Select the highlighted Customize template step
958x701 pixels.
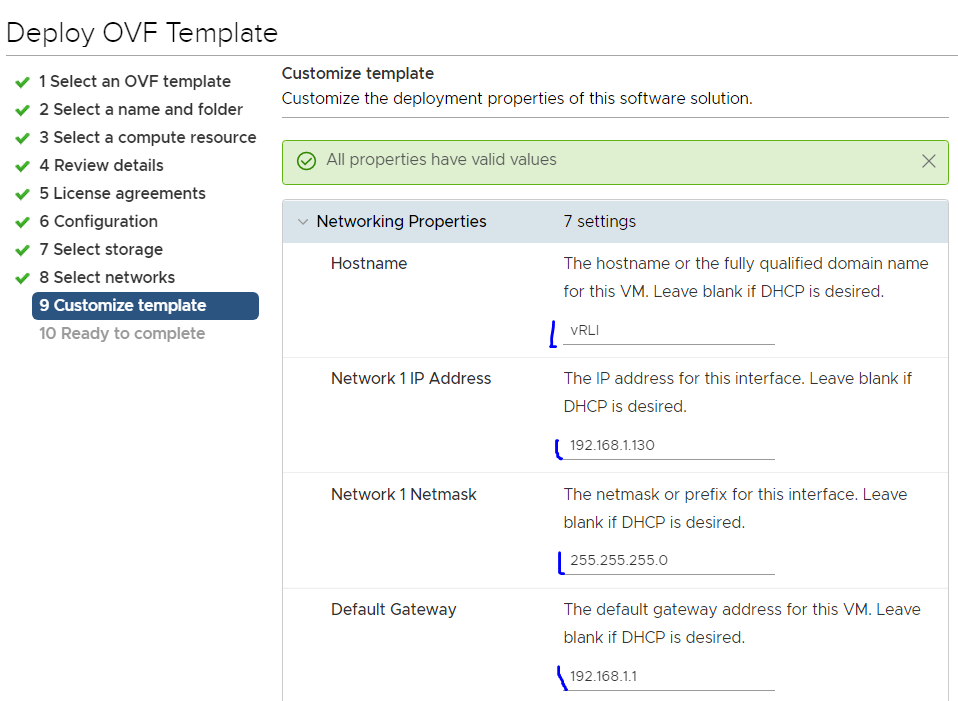145,306
